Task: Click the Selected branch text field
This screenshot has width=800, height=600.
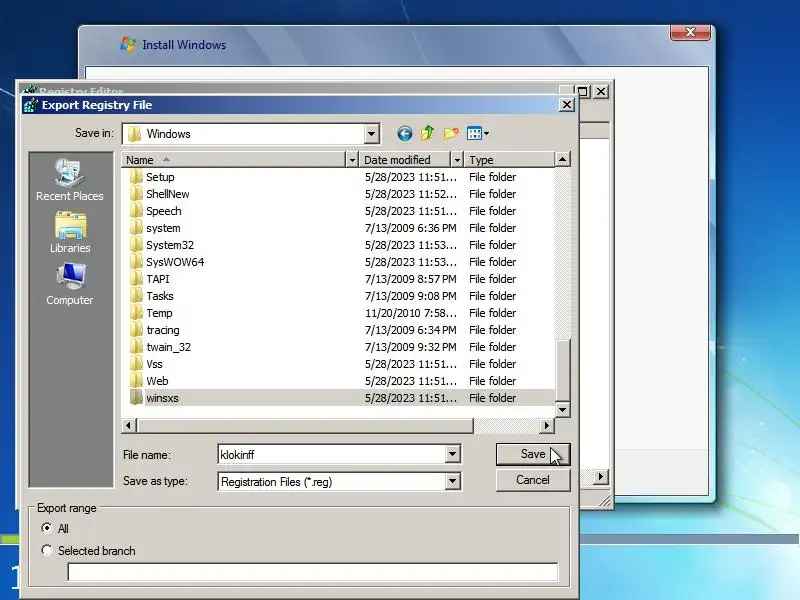Action: [x=313, y=572]
